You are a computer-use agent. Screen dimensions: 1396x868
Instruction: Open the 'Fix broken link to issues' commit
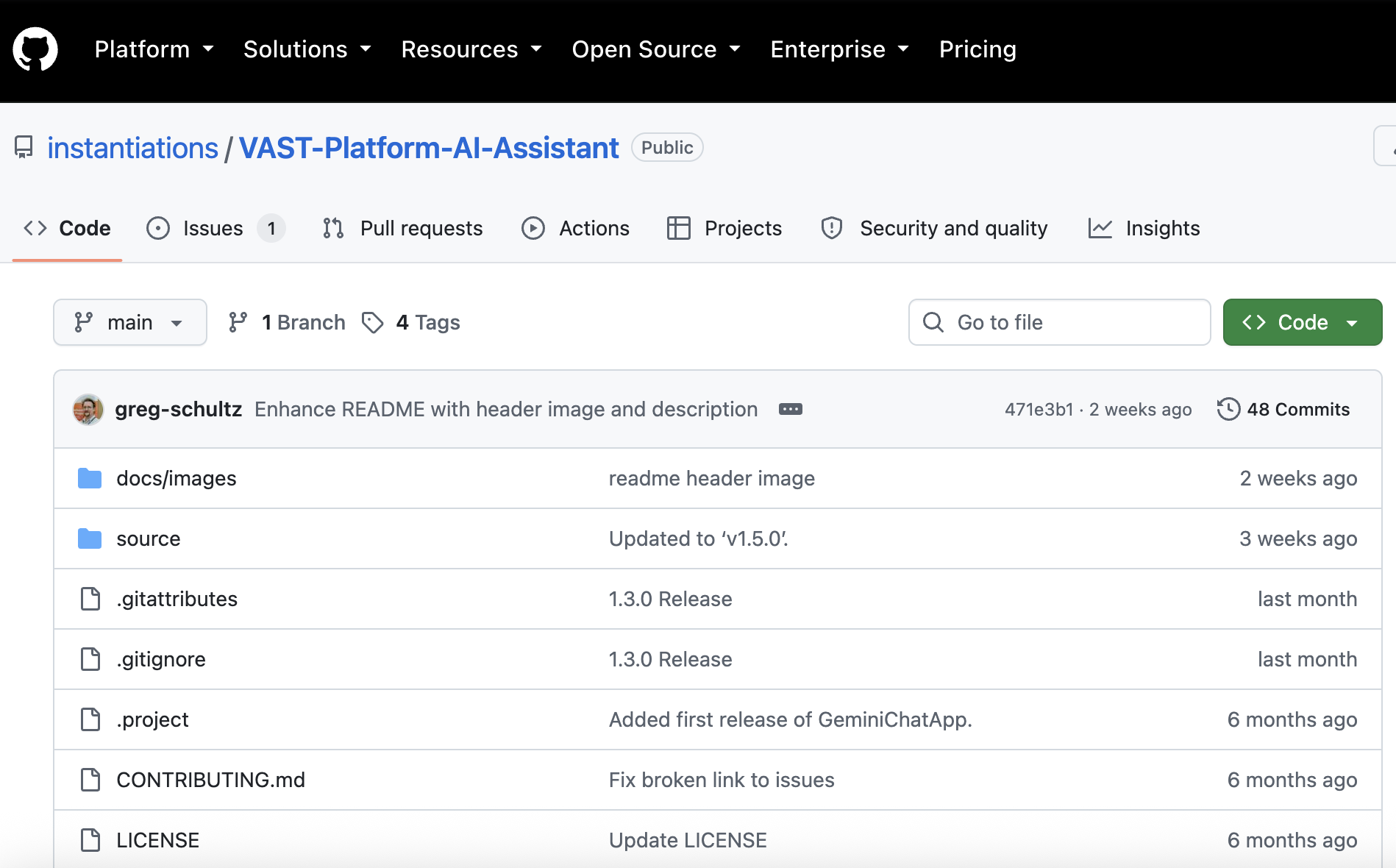pos(722,780)
